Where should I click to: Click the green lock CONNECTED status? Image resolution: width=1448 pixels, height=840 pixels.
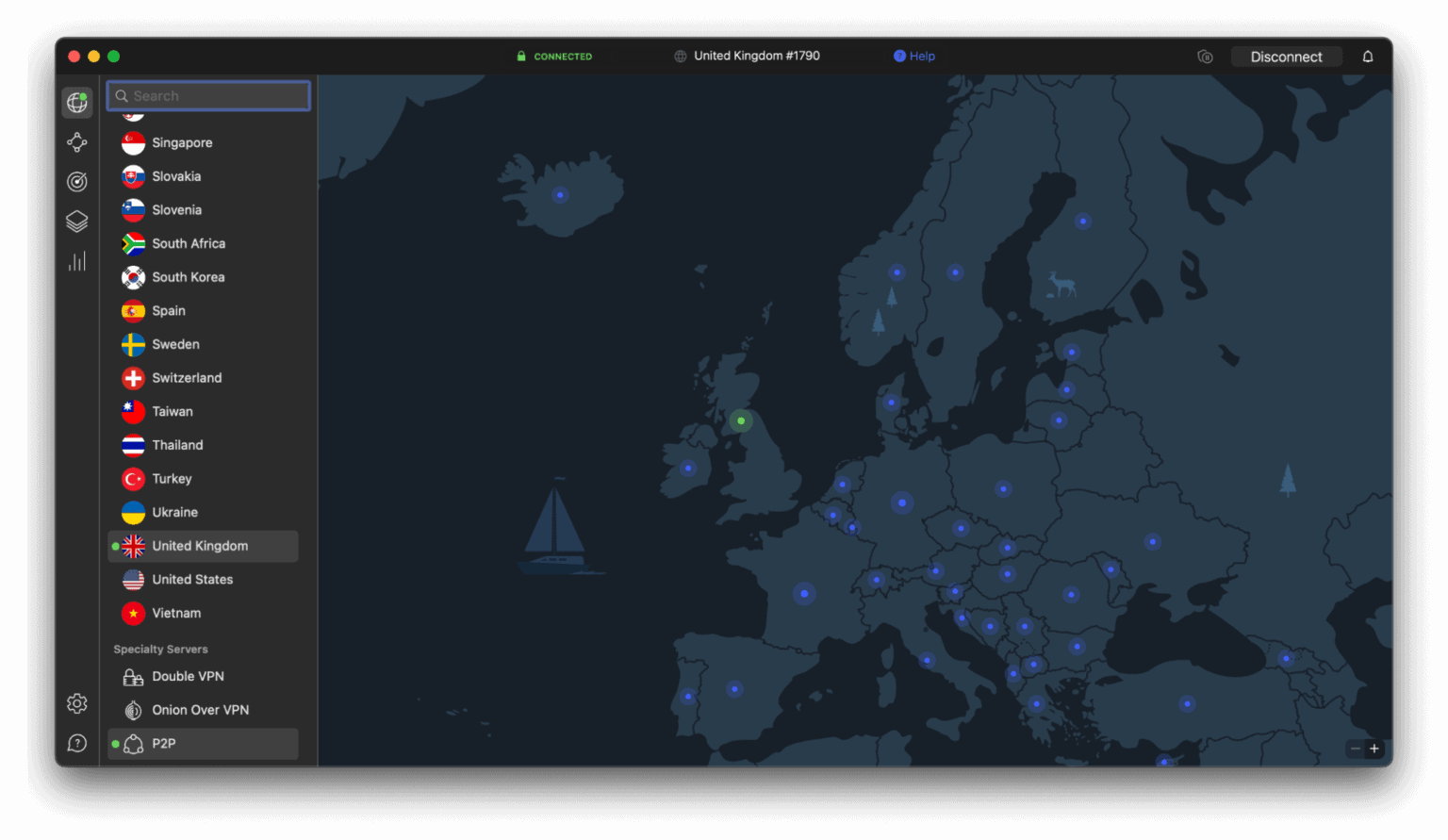[554, 57]
